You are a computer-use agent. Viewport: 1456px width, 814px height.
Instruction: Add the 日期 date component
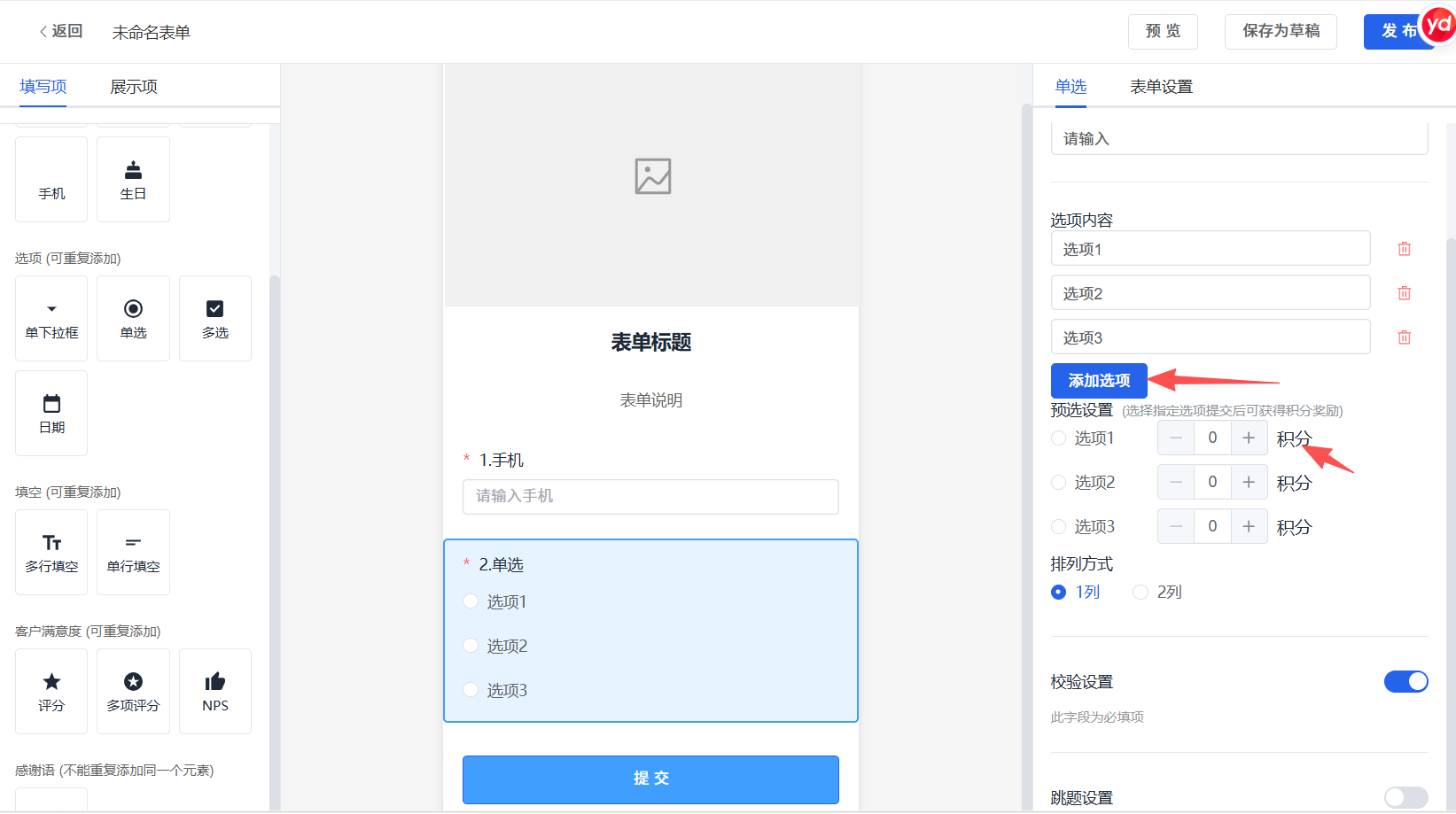tap(51, 413)
